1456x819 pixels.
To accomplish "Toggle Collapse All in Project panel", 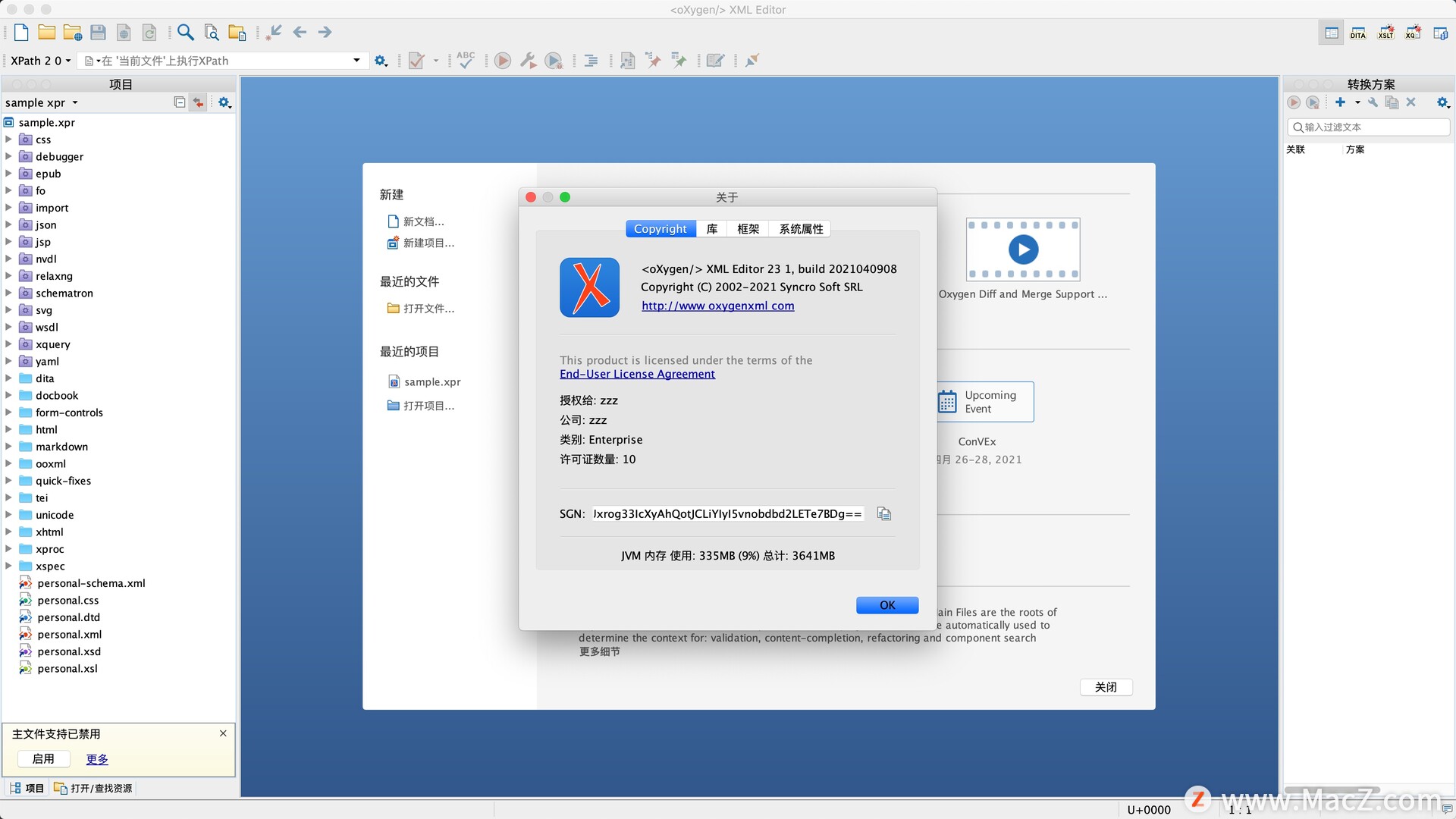I will (179, 102).
